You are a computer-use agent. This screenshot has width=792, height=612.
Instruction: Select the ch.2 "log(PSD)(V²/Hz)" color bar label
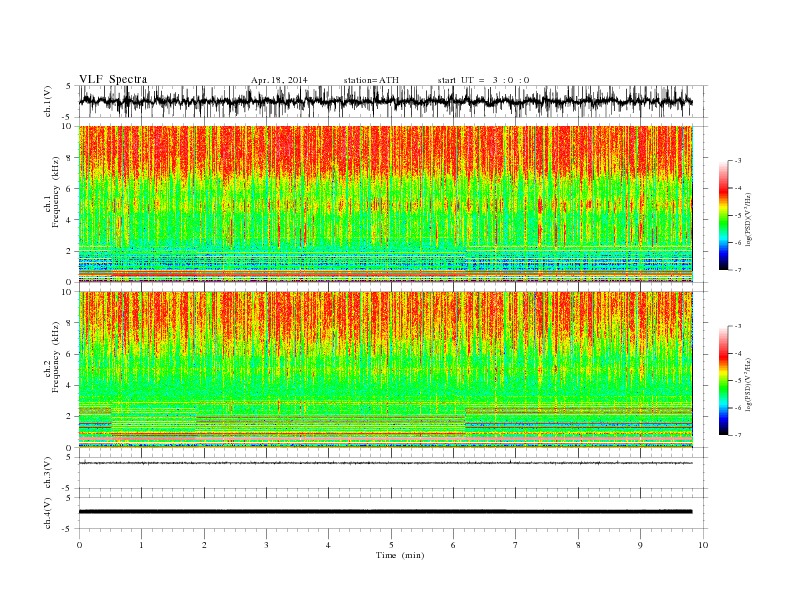749,384
